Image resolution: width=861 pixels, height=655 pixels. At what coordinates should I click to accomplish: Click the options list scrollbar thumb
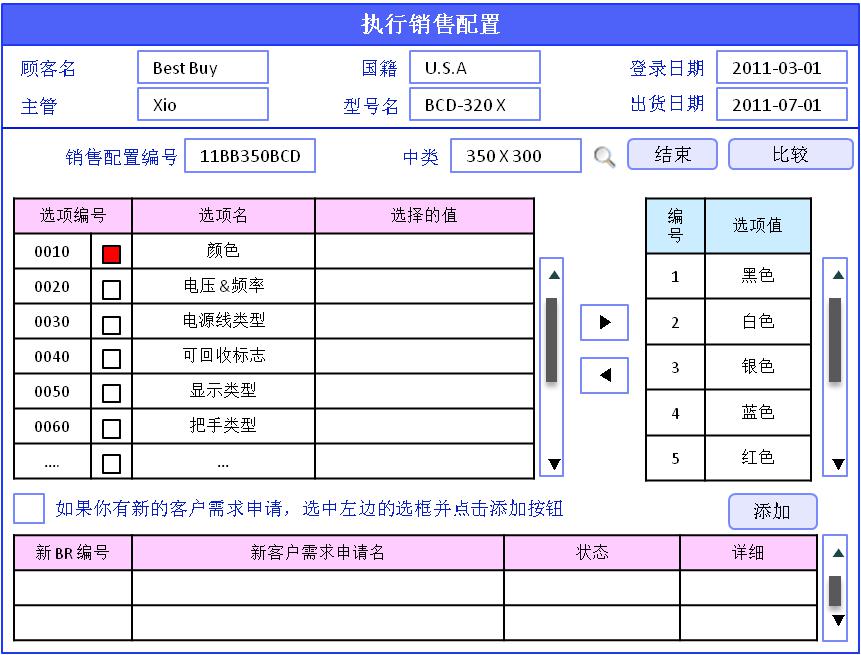[x=551, y=339]
